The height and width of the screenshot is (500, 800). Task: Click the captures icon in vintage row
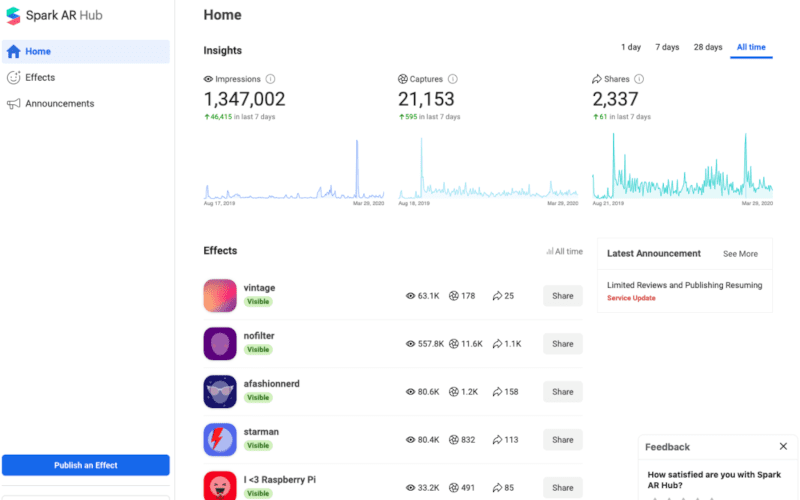click(x=454, y=296)
